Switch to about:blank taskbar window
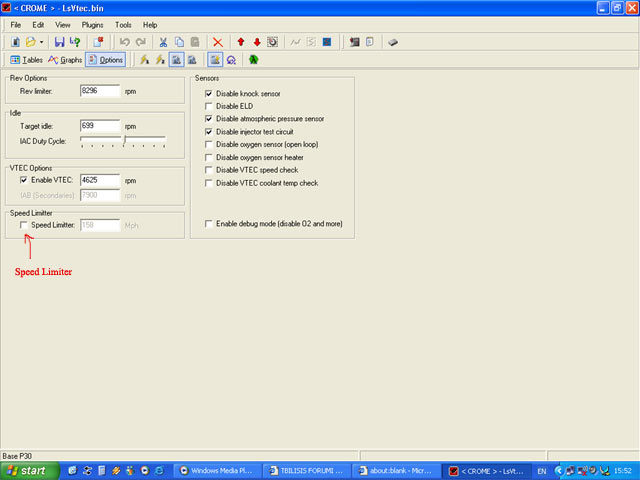Image resolution: width=640 pixels, height=480 pixels. [396, 471]
